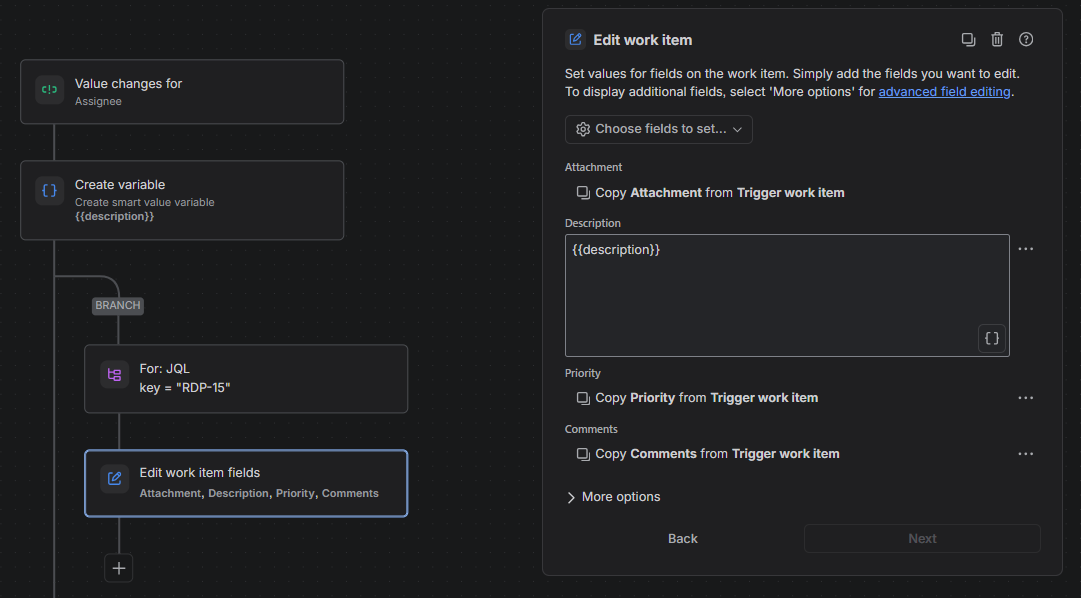Click the purple branch icon on For: JQL card
The width and height of the screenshot is (1081, 598).
coord(114,375)
